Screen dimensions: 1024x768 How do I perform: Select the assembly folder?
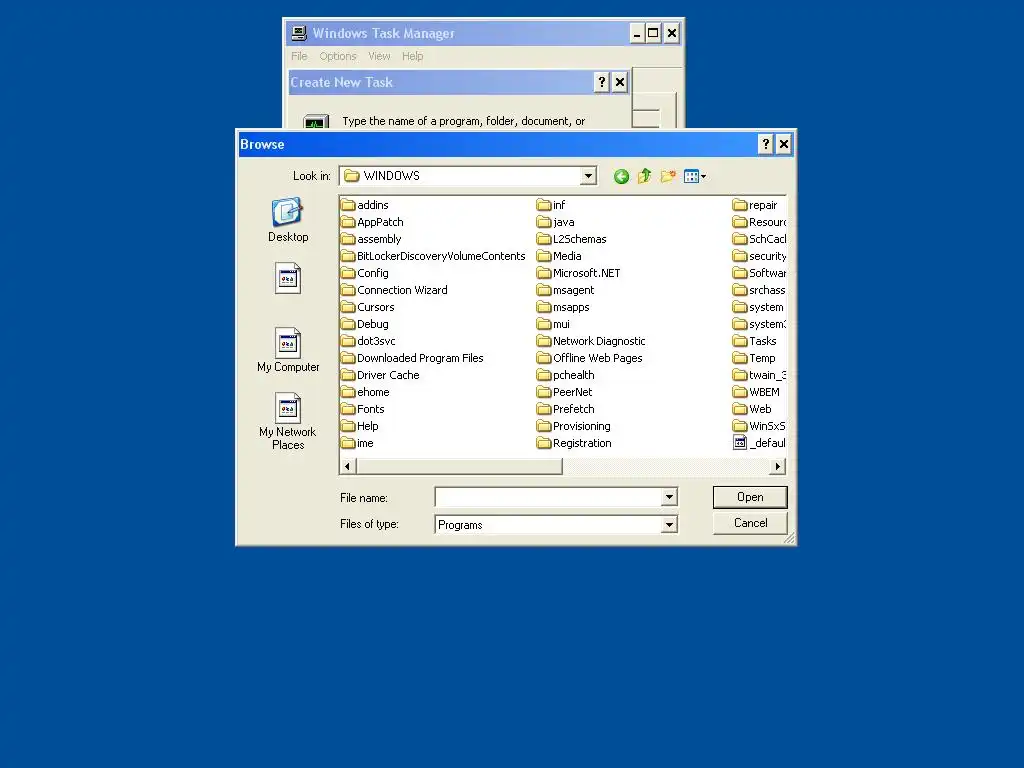coord(371,239)
